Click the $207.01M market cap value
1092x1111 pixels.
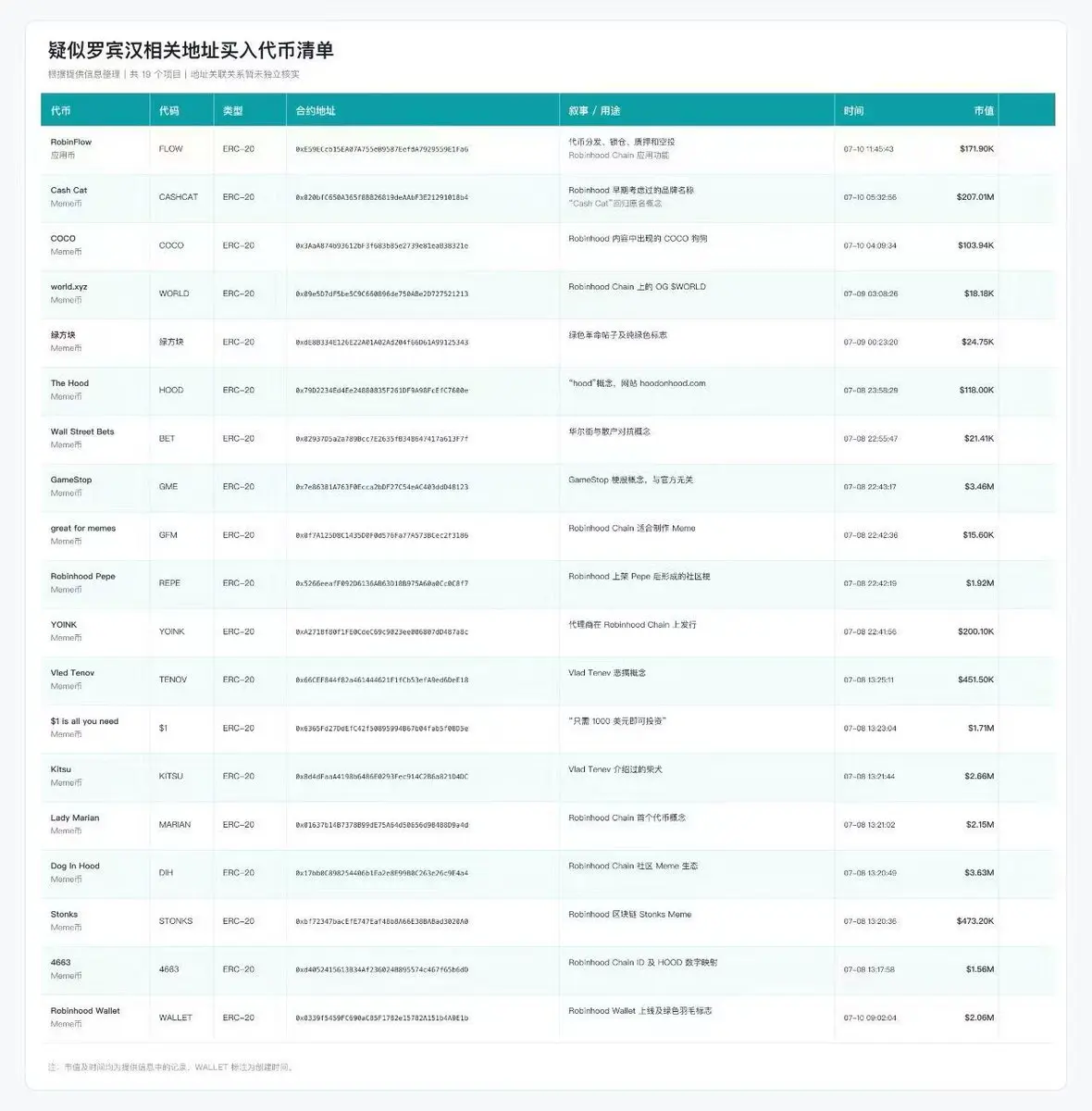tap(975, 197)
